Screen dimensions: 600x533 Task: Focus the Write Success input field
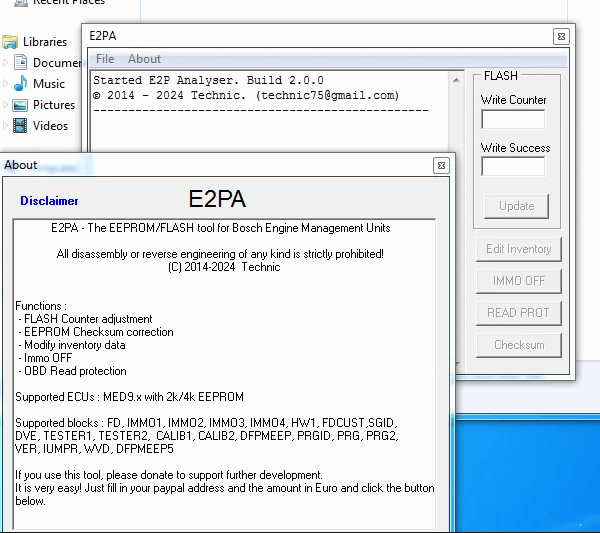coord(513,167)
